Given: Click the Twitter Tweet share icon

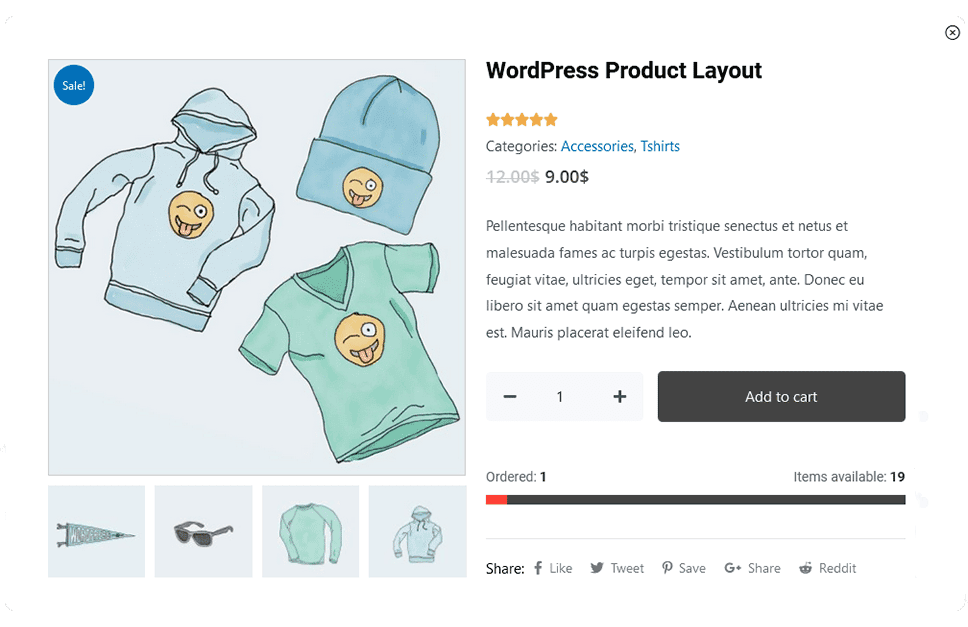Looking at the screenshot, I should pos(597,568).
